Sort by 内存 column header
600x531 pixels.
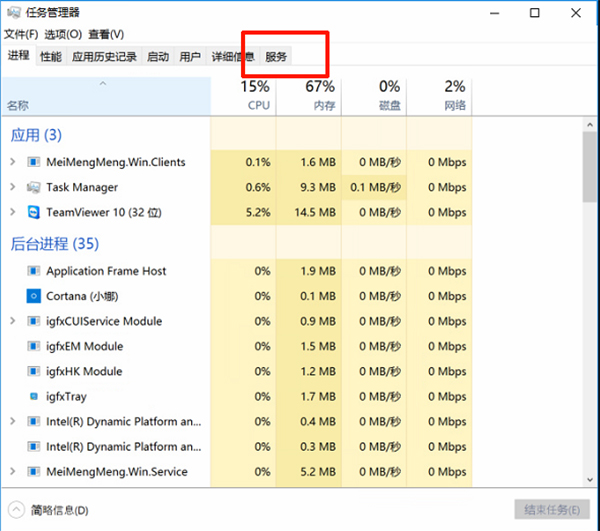[x=309, y=96]
